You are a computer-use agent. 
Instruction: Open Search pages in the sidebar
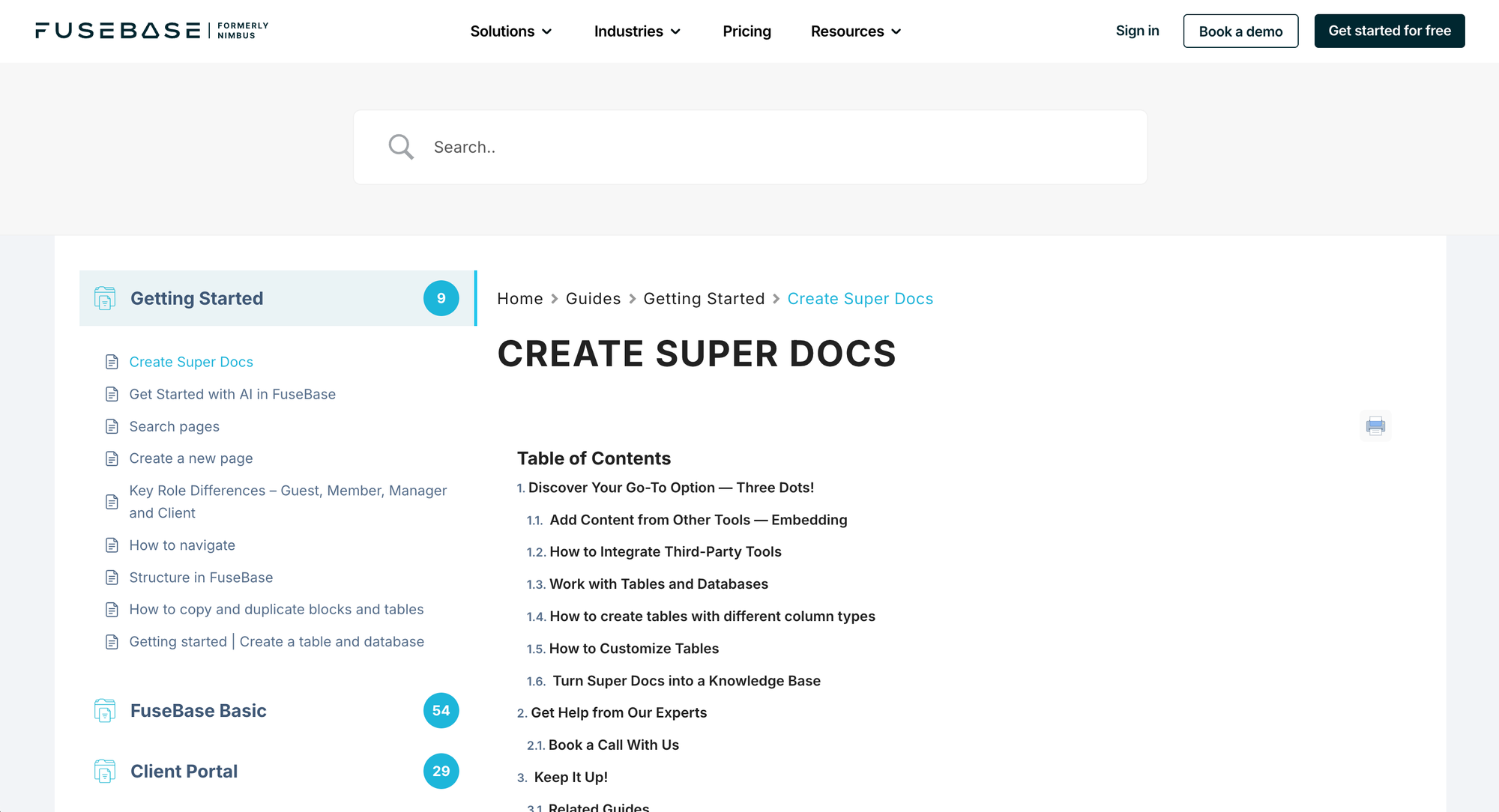[174, 426]
